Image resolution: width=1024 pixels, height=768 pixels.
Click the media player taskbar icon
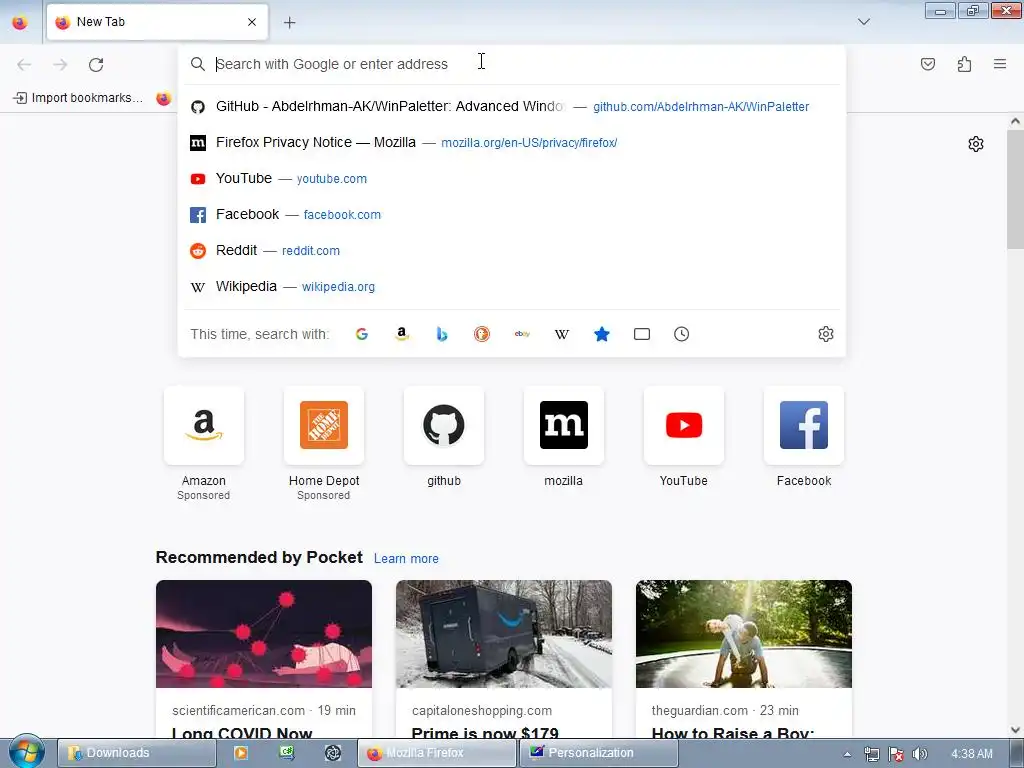click(x=241, y=753)
